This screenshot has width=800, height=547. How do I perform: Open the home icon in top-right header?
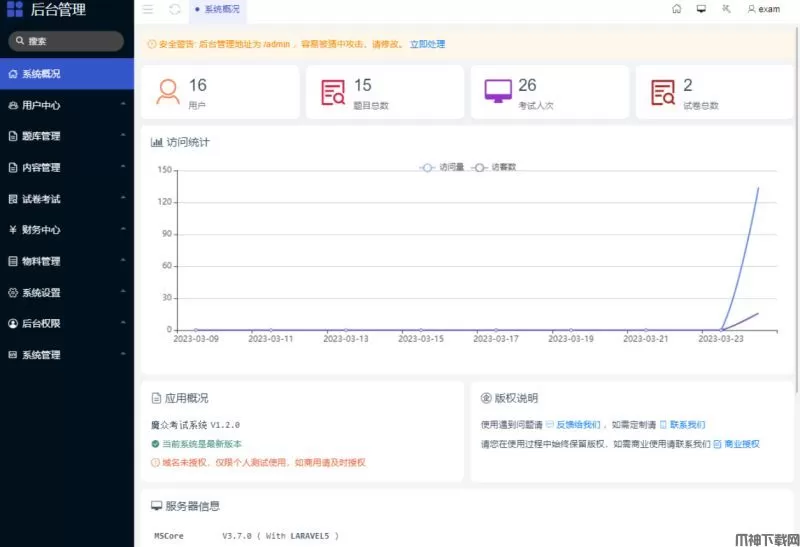(677, 9)
